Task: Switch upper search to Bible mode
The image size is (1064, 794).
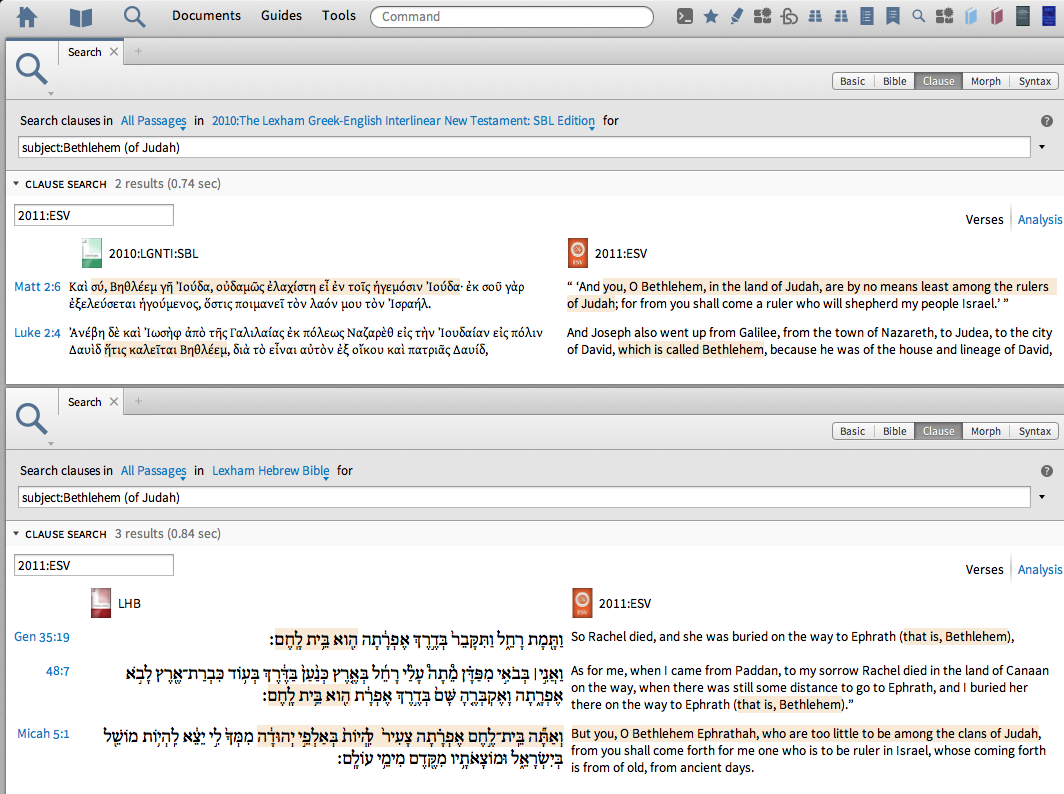Action: coord(894,81)
